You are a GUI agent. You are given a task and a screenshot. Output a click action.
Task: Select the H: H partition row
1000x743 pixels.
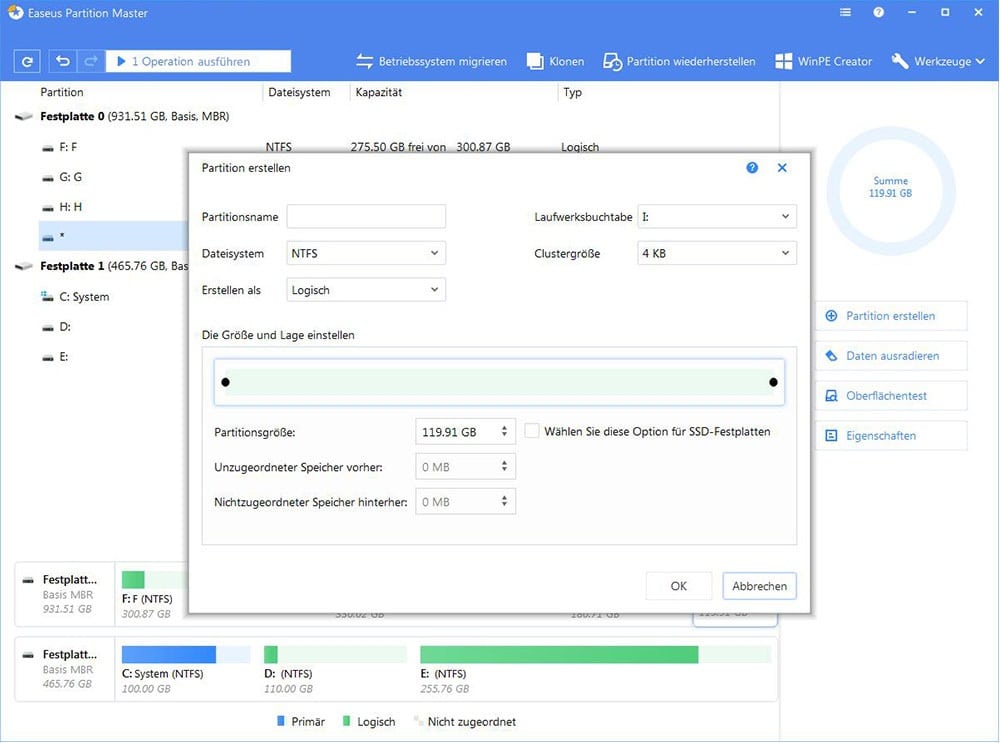pyautogui.click(x=70, y=207)
